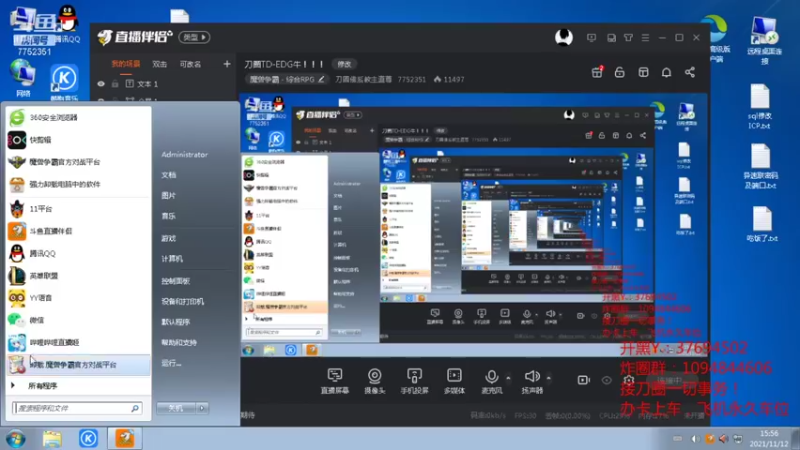Open 腾讯QQ in Start menu
This screenshot has height=450, width=800.
click(78, 254)
